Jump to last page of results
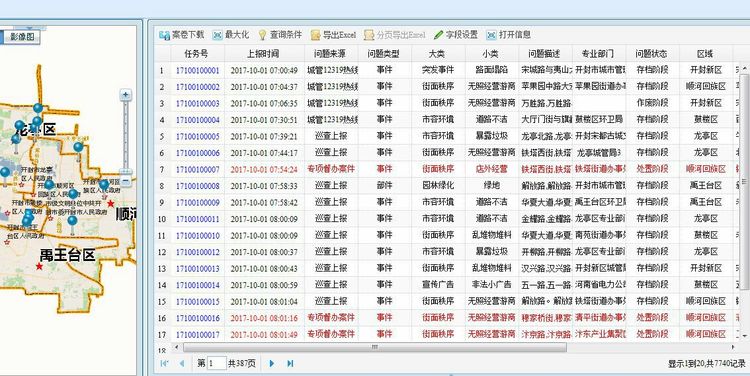The image size is (750, 376). tap(290, 364)
